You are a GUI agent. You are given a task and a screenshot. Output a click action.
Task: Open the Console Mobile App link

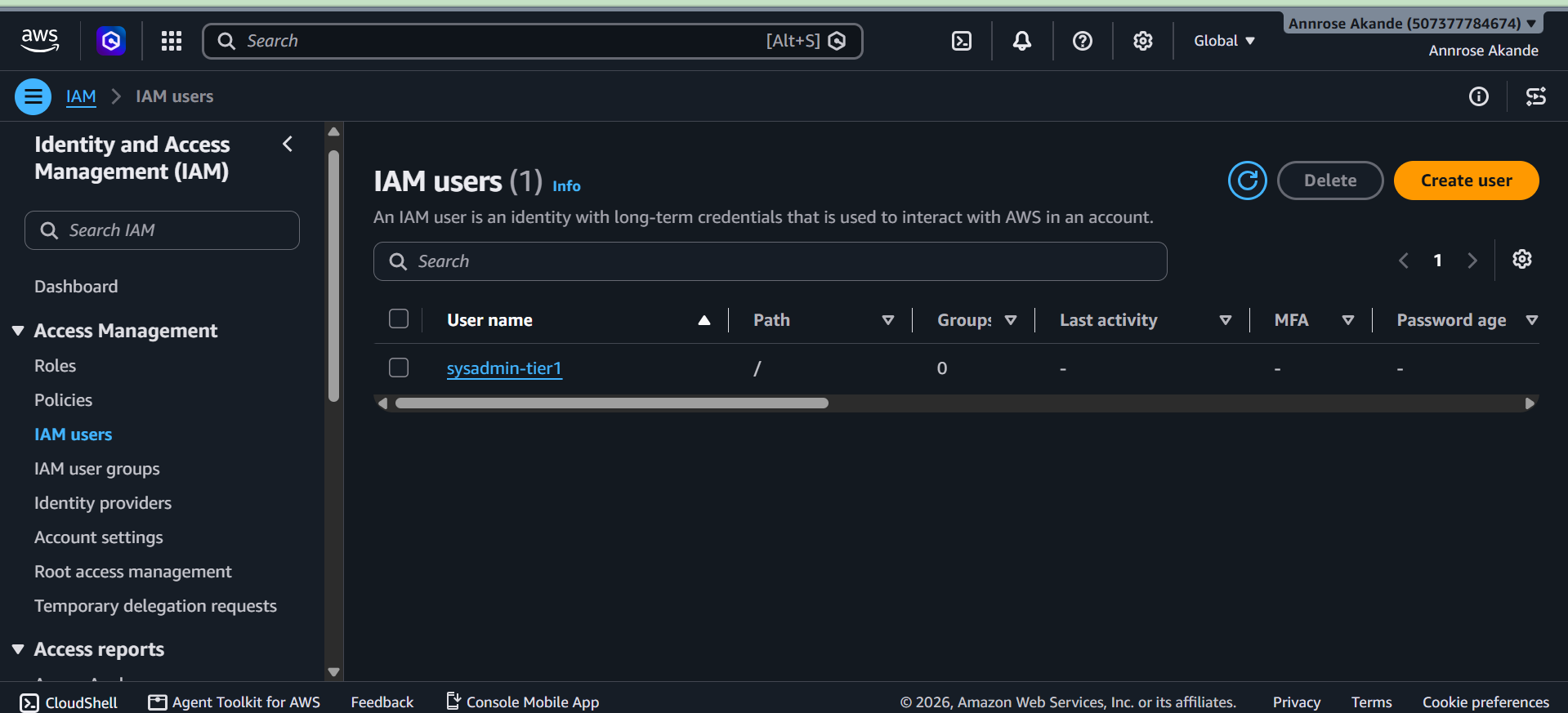pyautogui.click(x=523, y=702)
